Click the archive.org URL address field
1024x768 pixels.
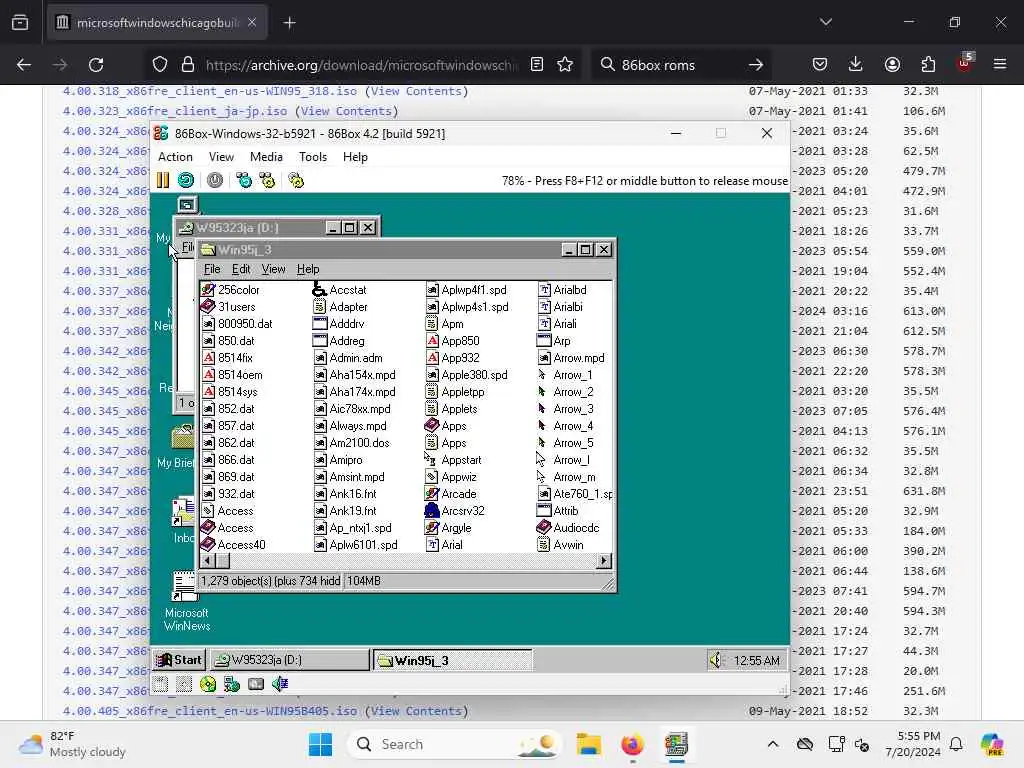coord(361,65)
